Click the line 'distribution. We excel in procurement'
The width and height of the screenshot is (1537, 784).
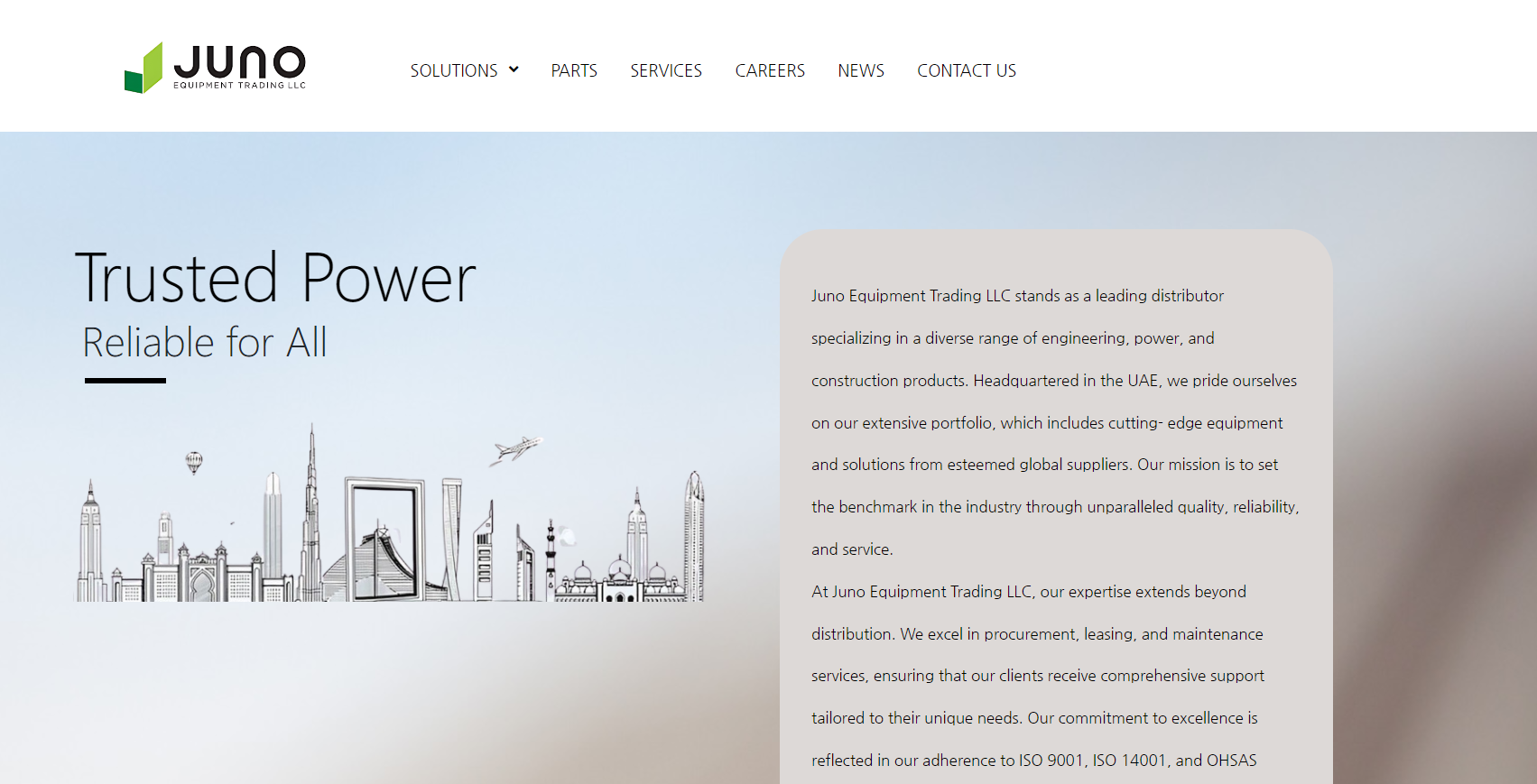click(x=1037, y=634)
